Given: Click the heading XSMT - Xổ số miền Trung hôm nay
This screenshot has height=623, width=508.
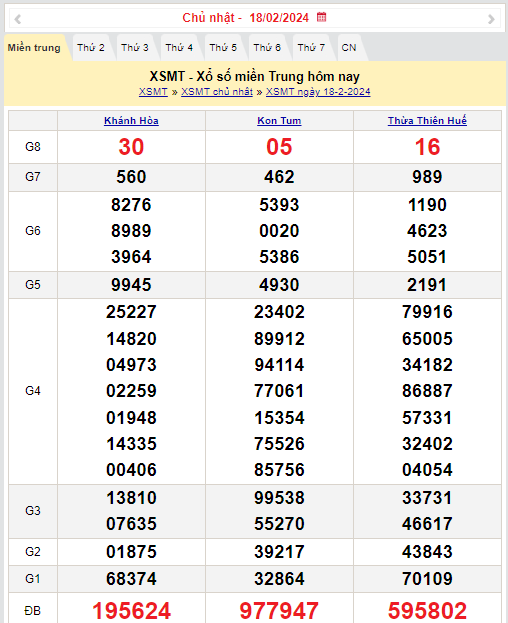Looking at the screenshot, I should [255, 76].
